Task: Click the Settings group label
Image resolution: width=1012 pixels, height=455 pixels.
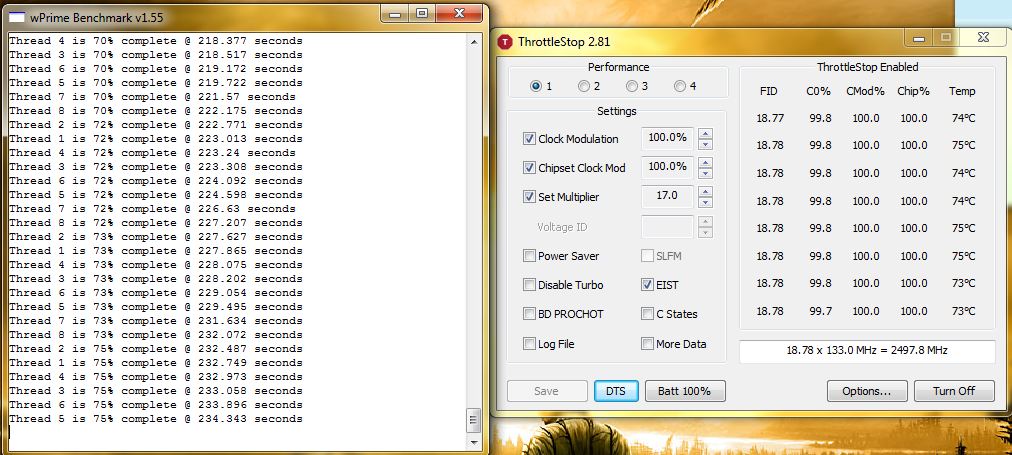Action: click(616, 111)
